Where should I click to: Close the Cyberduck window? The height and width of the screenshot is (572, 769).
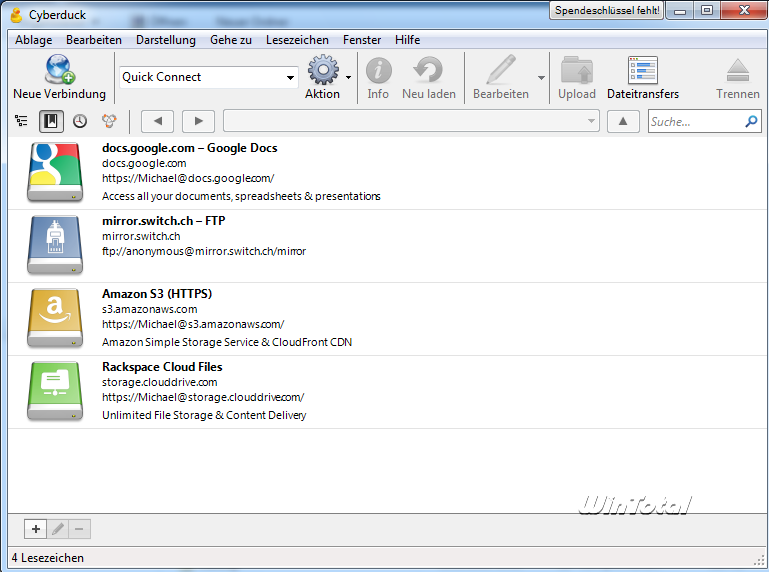[744, 10]
